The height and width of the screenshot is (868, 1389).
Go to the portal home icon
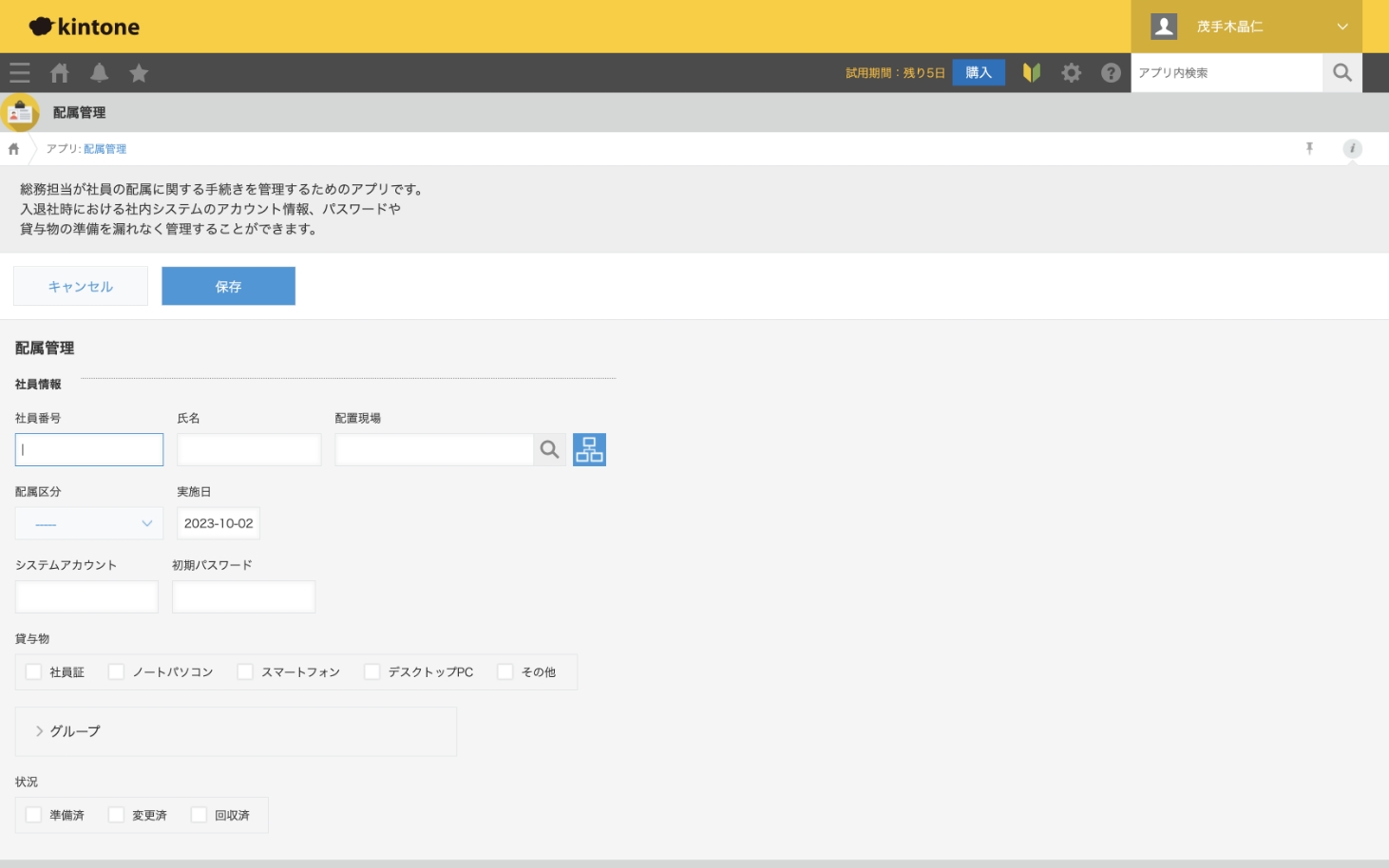click(60, 73)
